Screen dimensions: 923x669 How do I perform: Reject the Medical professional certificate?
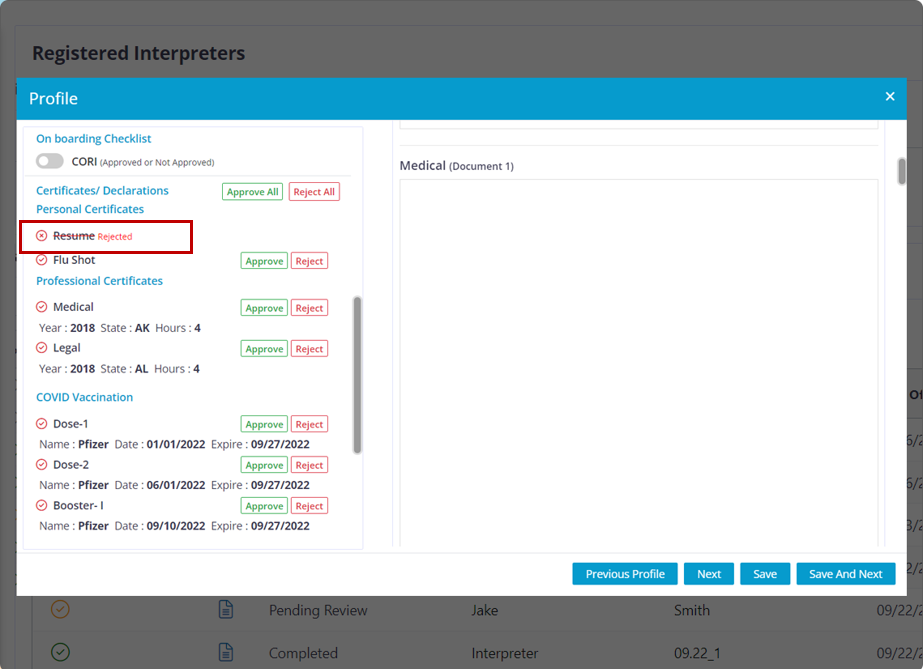coord(309,308)
